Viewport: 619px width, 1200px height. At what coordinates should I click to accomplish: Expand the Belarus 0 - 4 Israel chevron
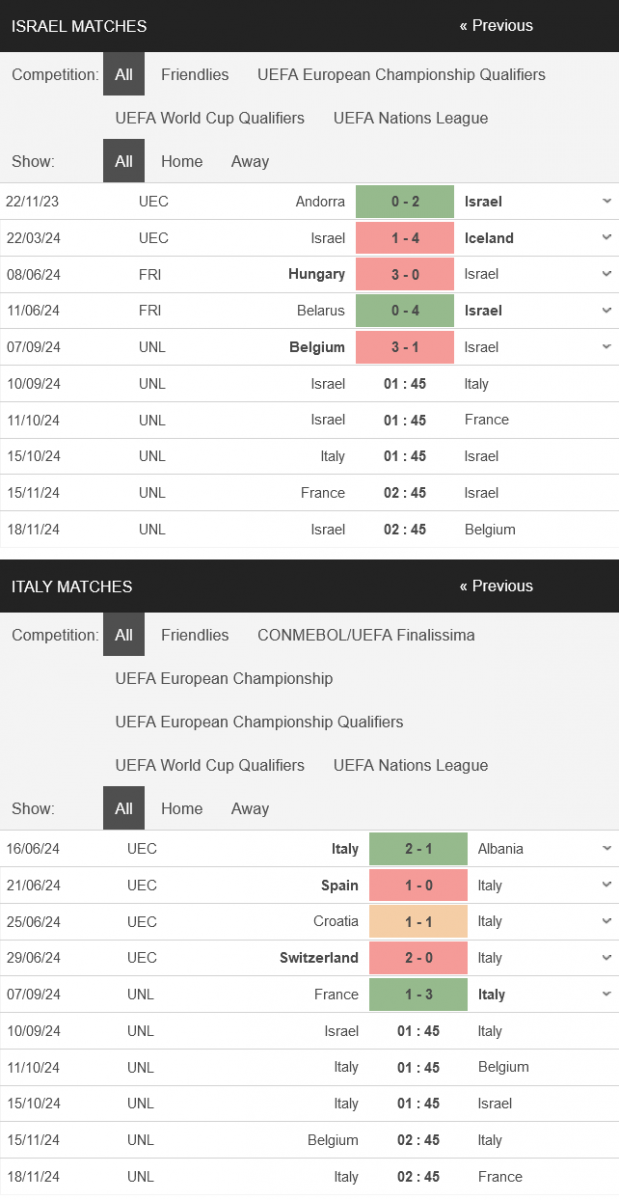[x=607, y=310]
